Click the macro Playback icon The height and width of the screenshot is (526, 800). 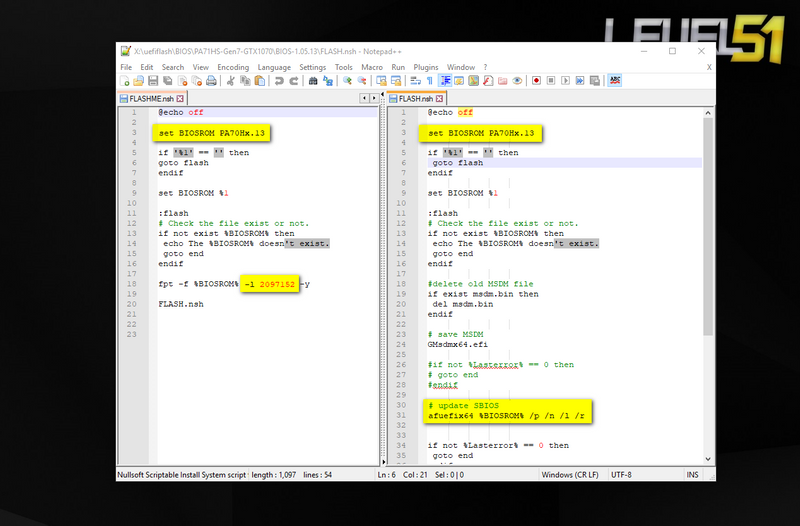(565, 81)
